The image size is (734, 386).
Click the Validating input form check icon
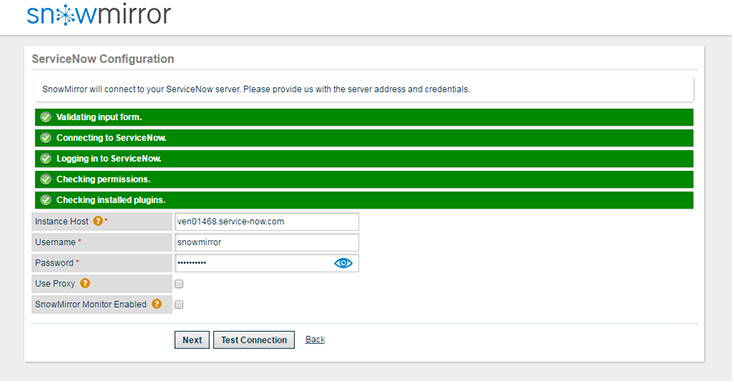click(45, 117)
